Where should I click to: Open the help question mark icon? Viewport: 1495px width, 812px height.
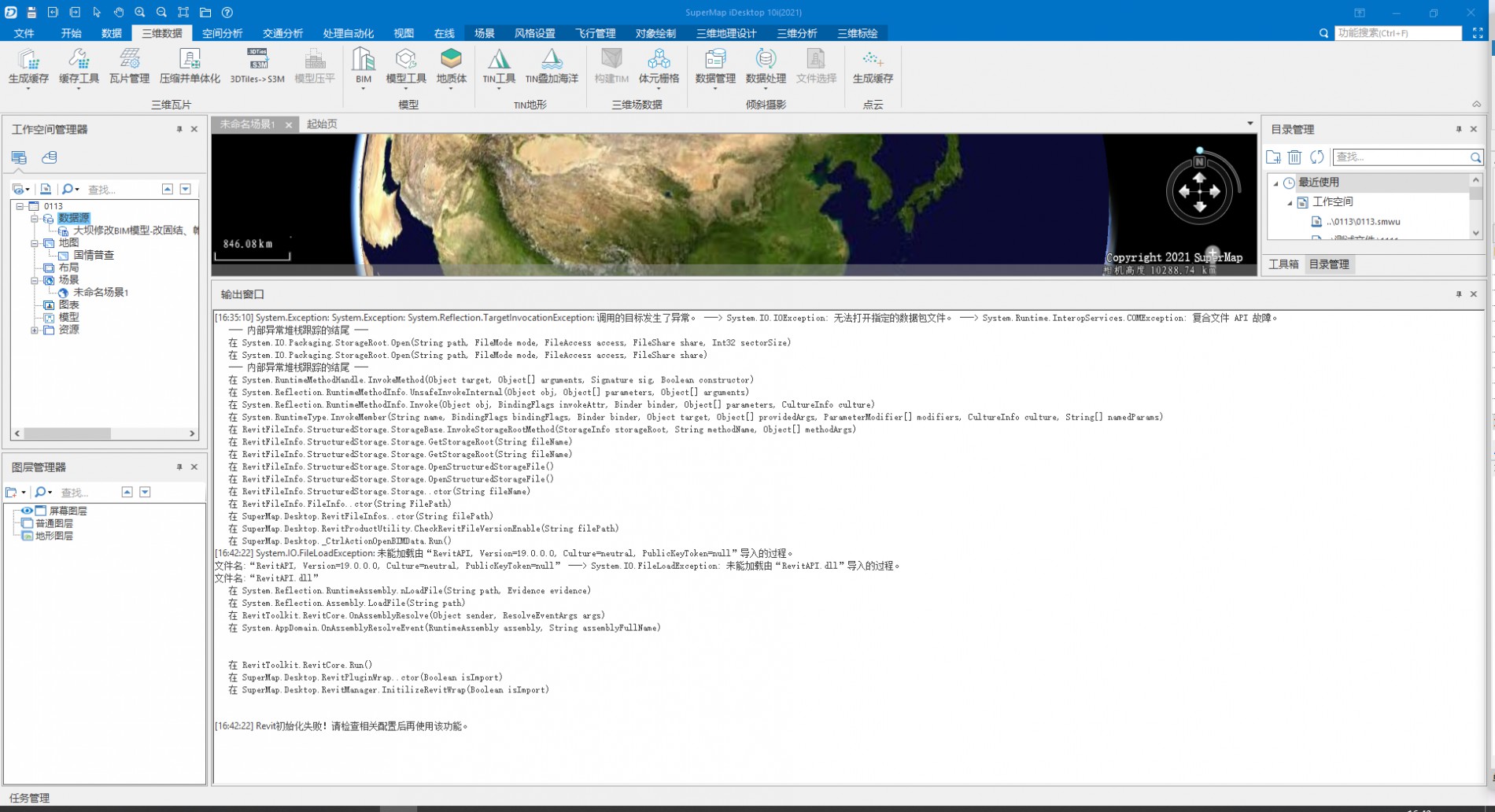[x=227, y=13]
